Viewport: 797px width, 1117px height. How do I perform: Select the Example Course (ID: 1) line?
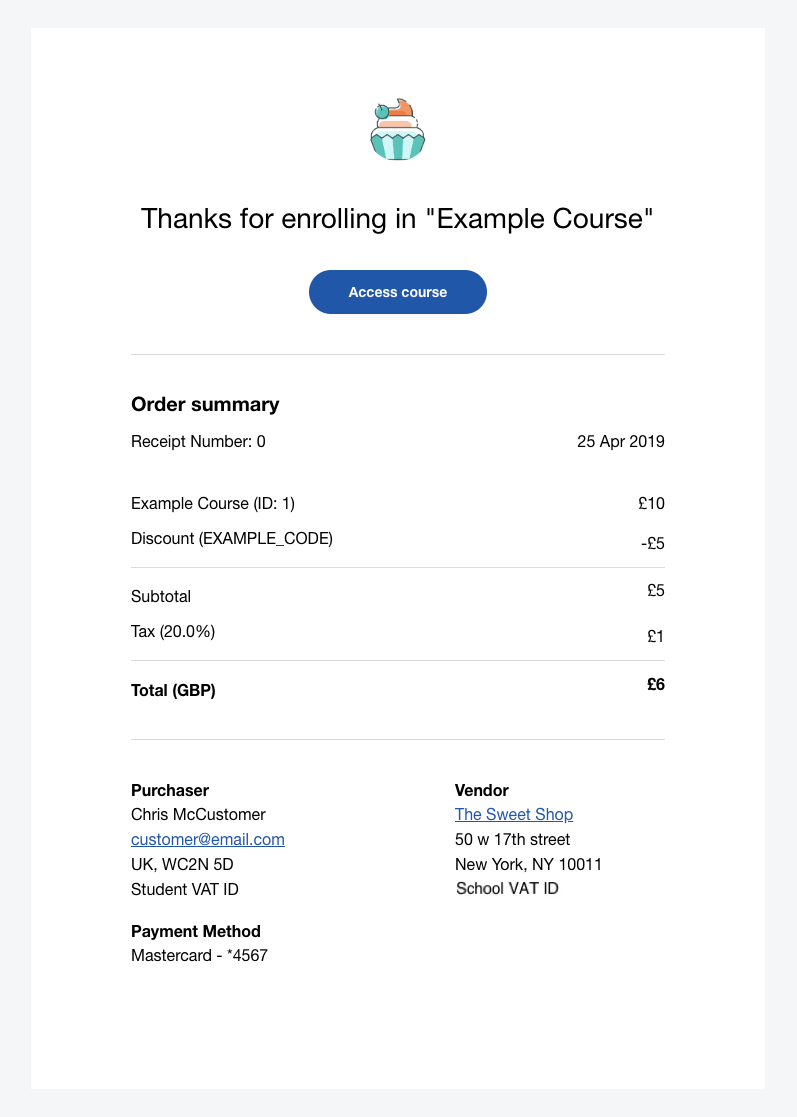[x=213, y=504]
